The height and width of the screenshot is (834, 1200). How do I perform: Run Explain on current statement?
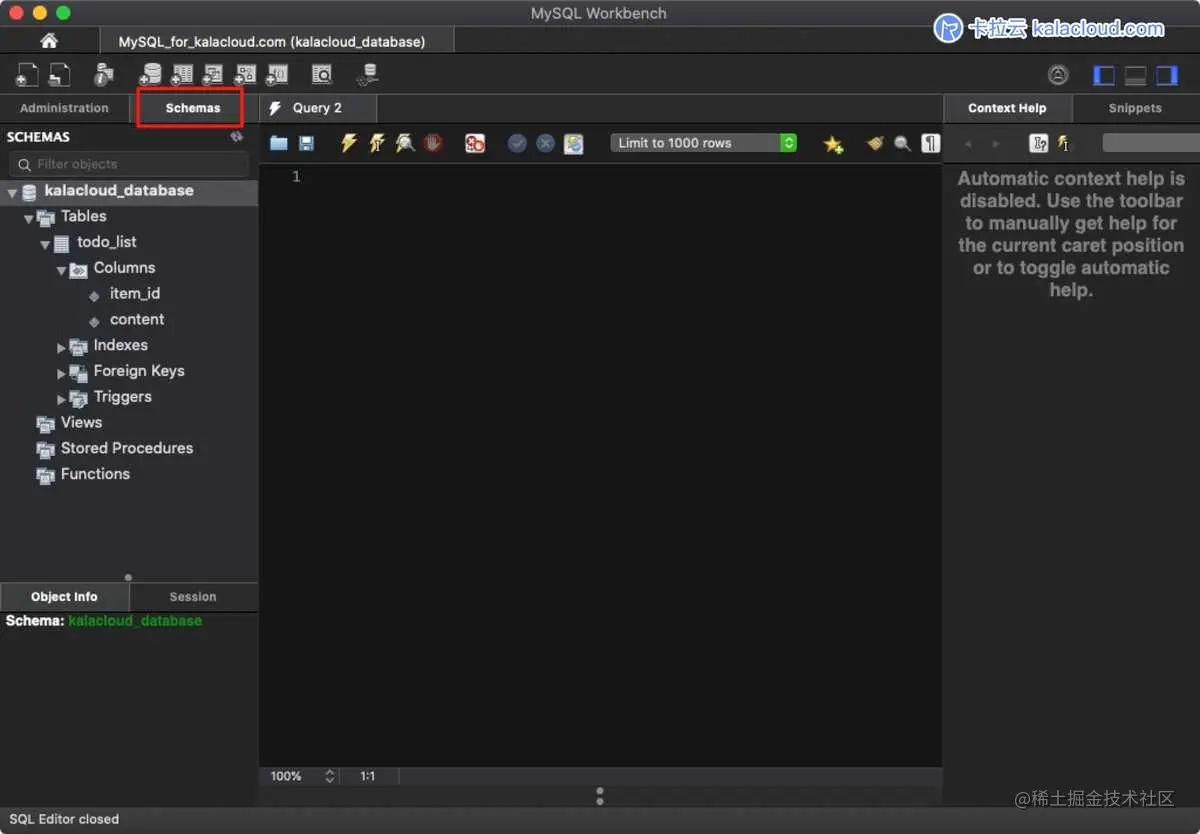coord(404,143)
